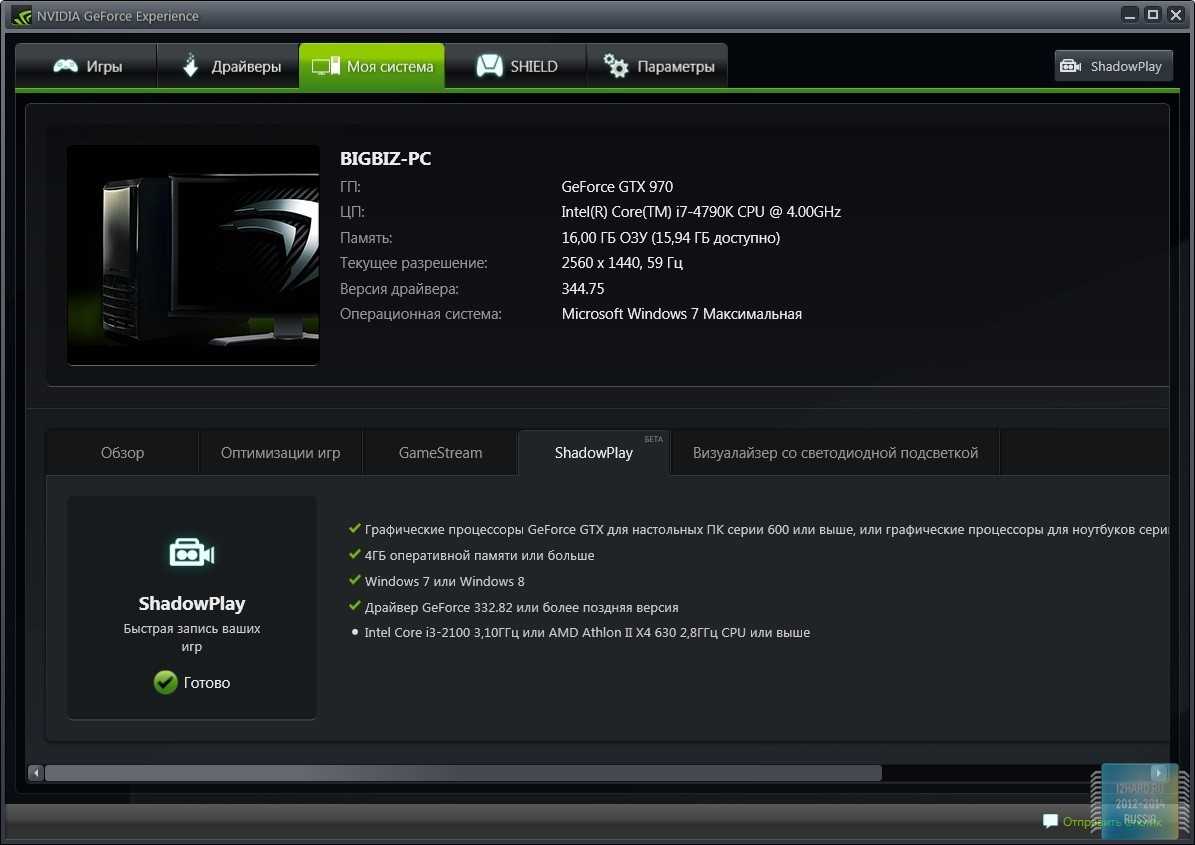Click the ShadowPlay camera icon in left panel
The height and width of the screenshot is (845, 1195).
[191, 553]
